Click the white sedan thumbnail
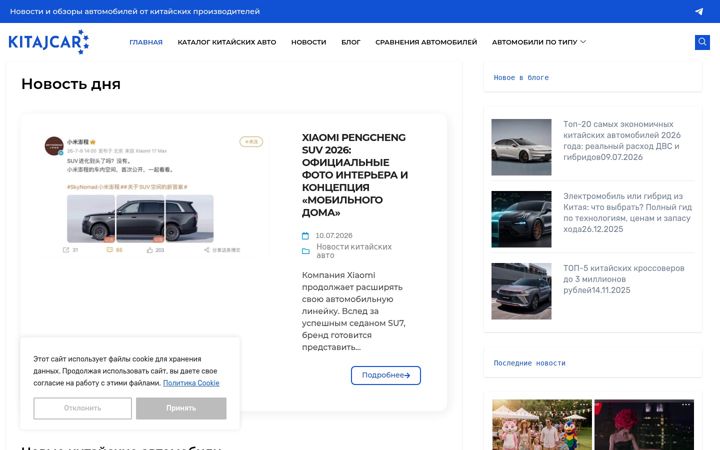720x450 pixels. click(x=521, y=147)
